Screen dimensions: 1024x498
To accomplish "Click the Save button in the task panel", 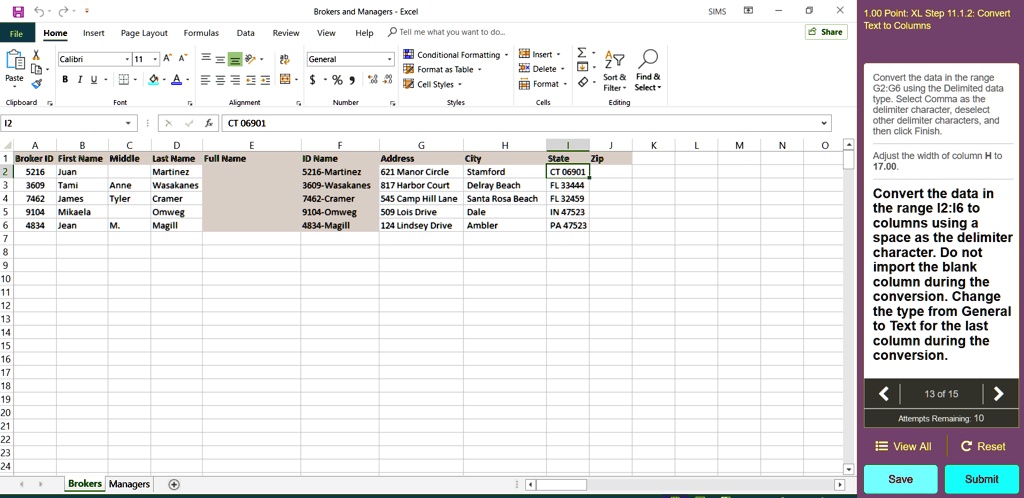I will [901, 479].
